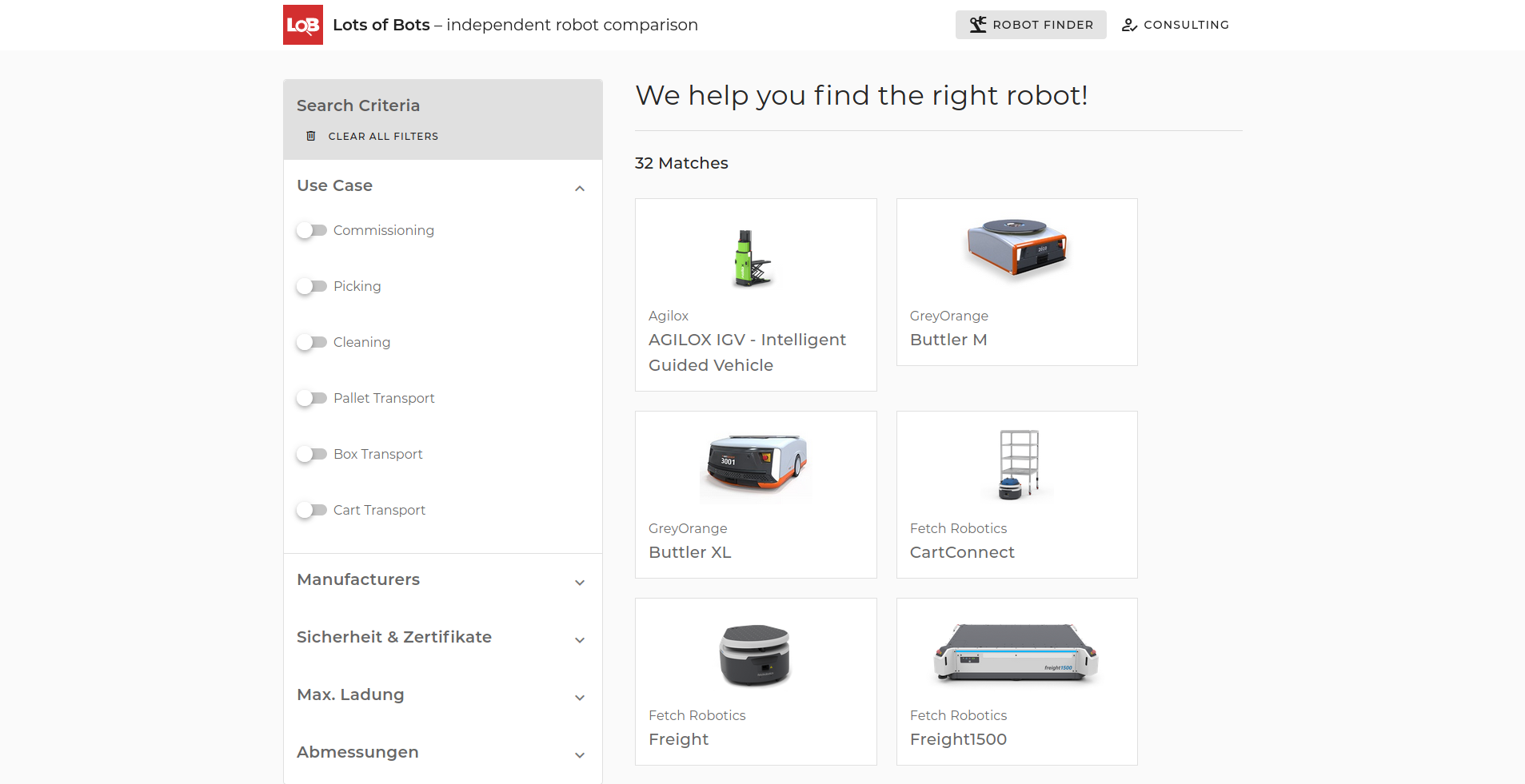The width and height of the screenshot is (1525, 784).
Task: Click the Clear All Filters button
Action: [373, 136]
